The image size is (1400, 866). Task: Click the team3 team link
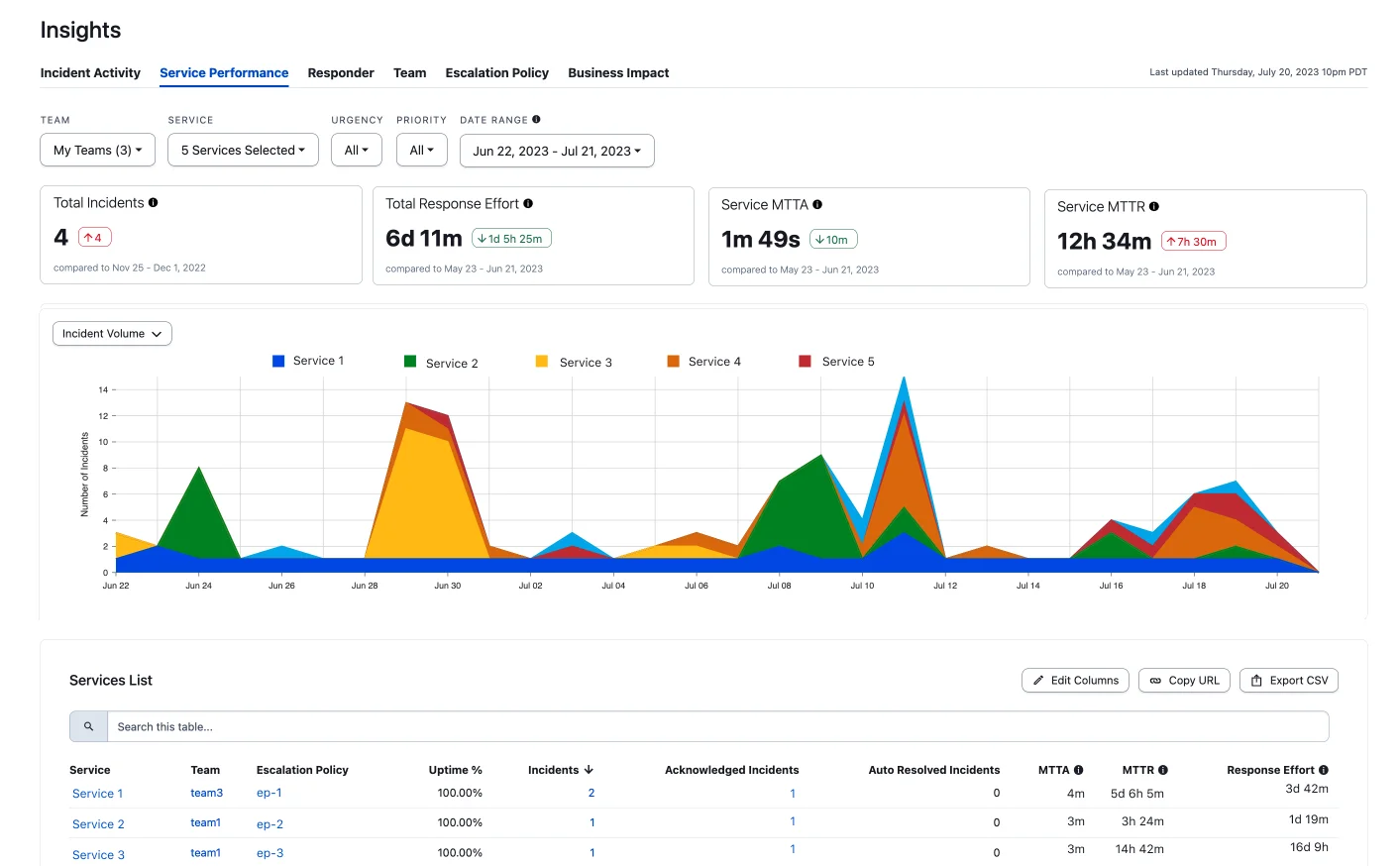206,793
